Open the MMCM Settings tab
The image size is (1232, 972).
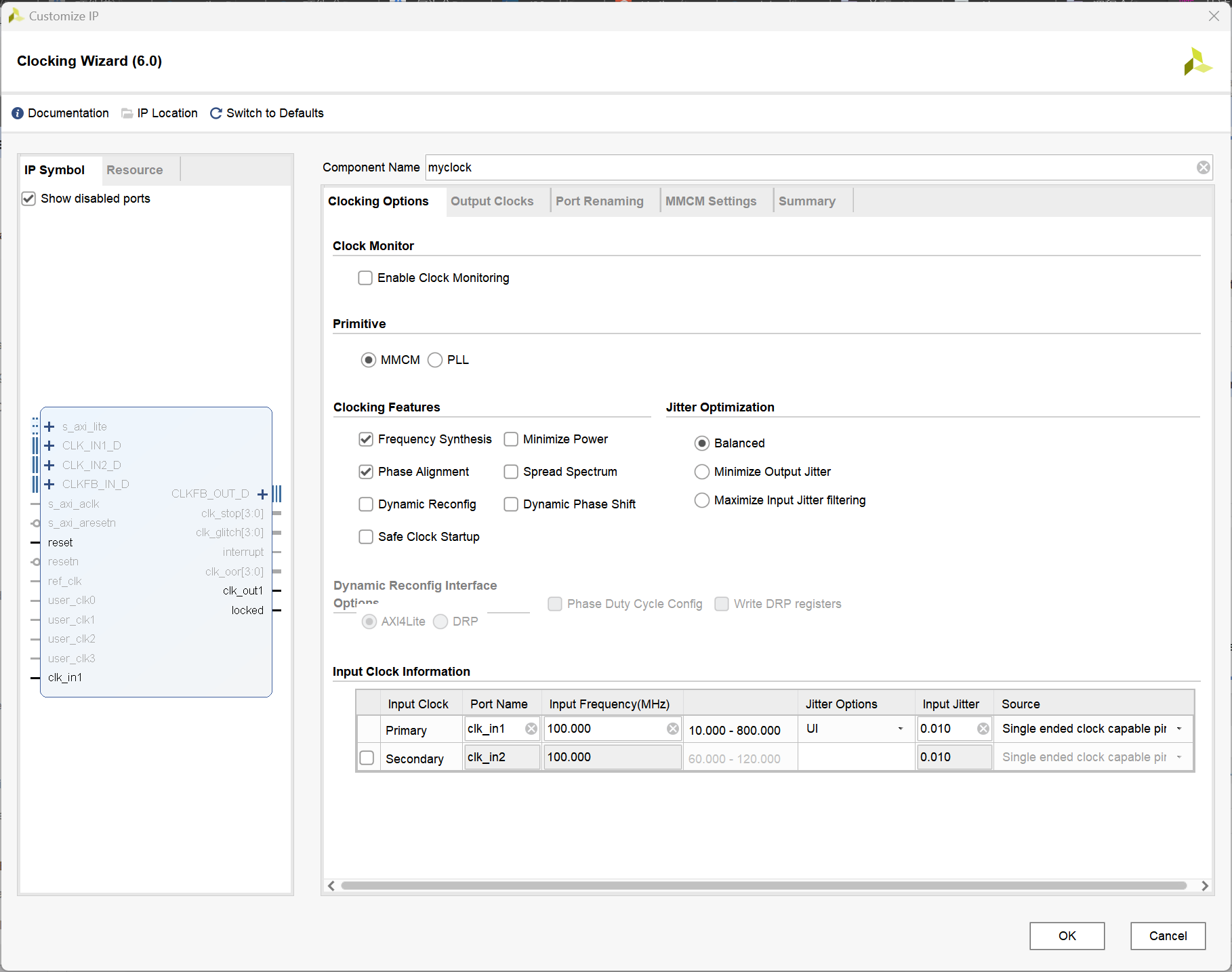pos(710,201)
